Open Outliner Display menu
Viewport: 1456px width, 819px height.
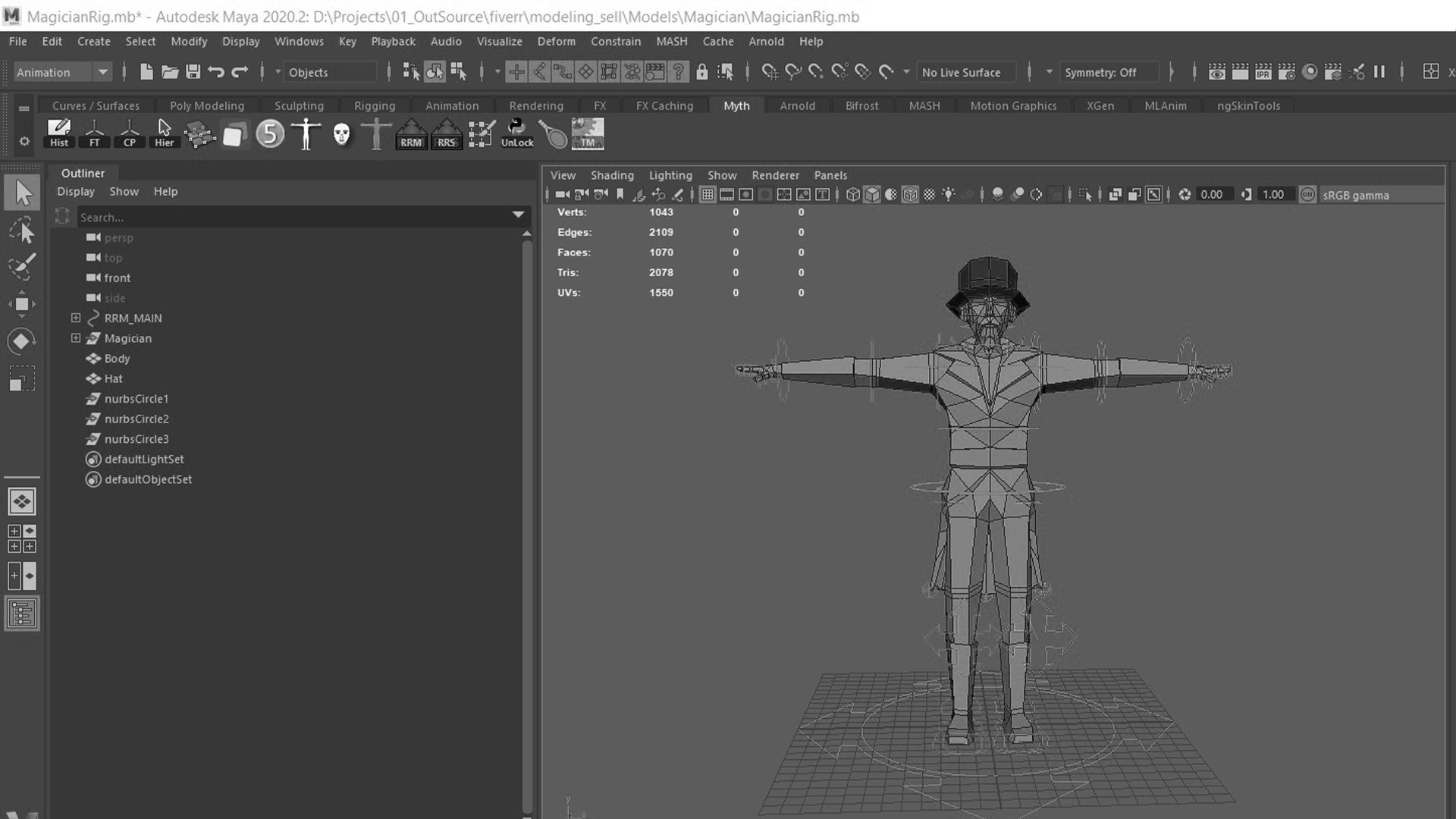point(76,192)
